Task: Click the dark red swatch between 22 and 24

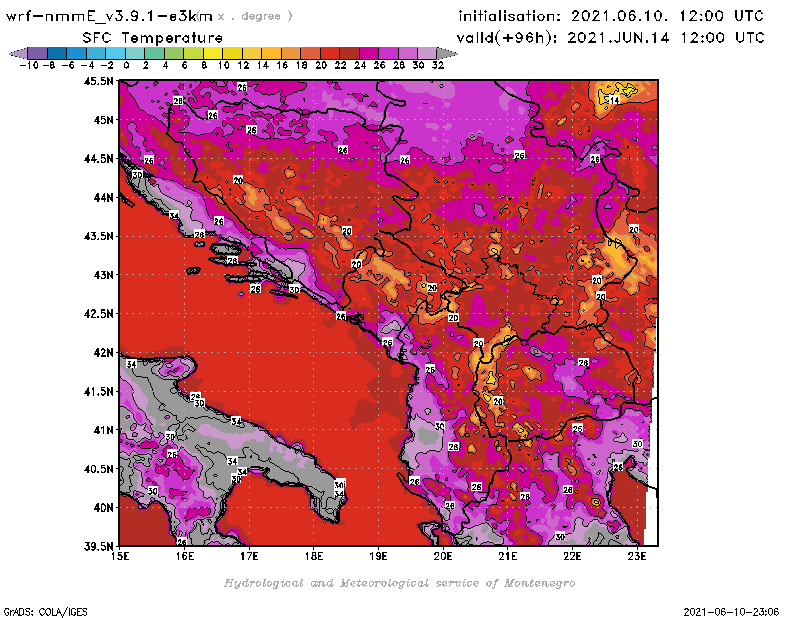Action: click(x=348, y=53)
